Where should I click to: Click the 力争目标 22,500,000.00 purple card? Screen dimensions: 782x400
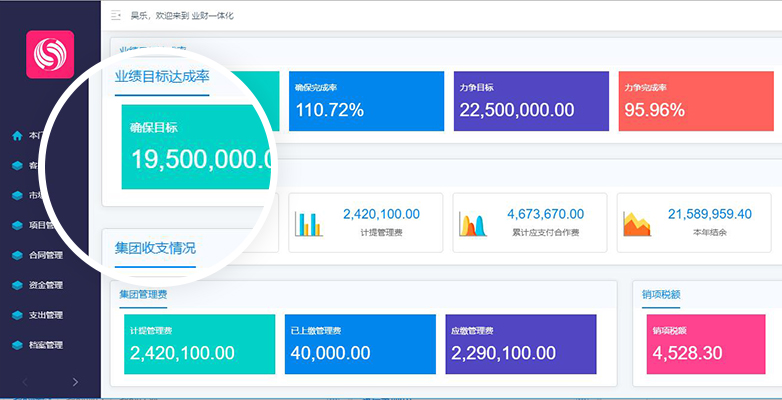[x=531, y=101]
